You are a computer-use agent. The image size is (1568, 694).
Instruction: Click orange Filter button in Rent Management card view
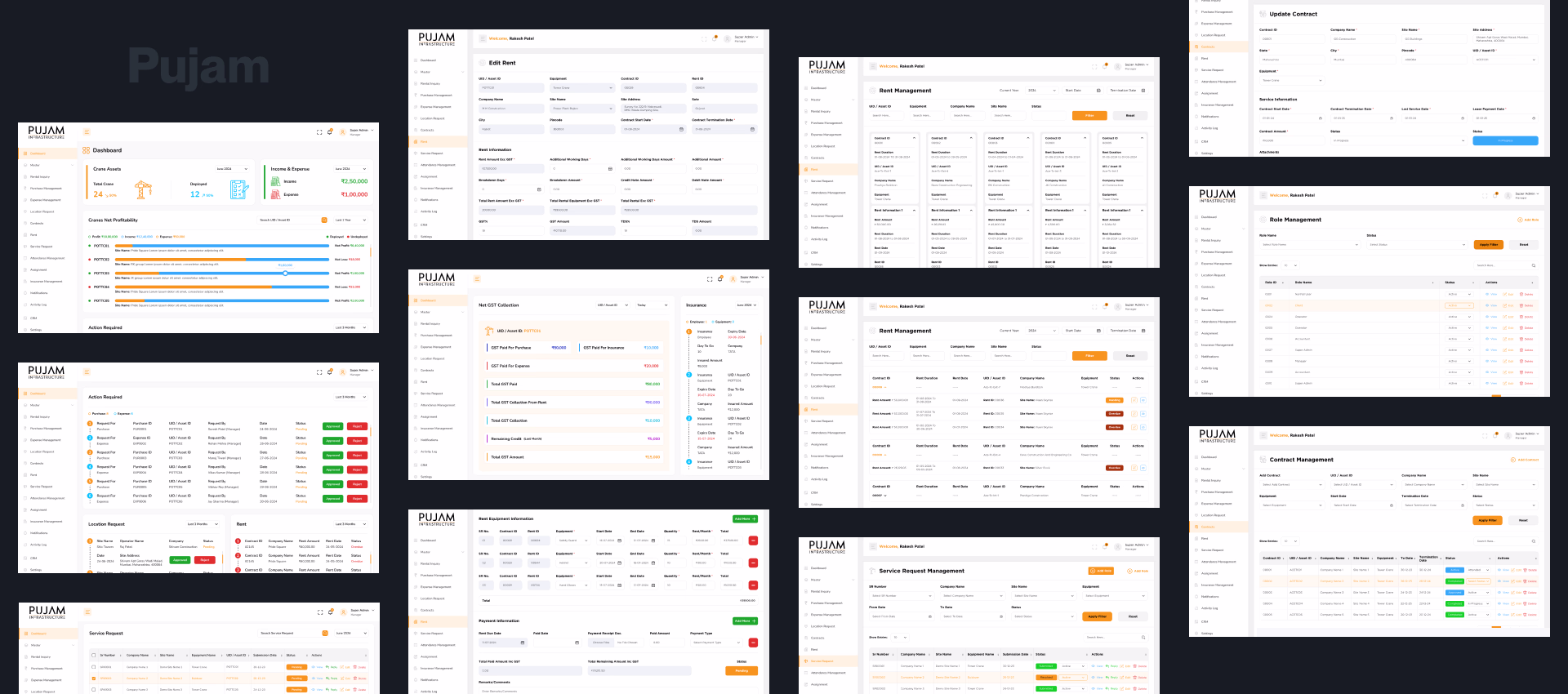1089,115
